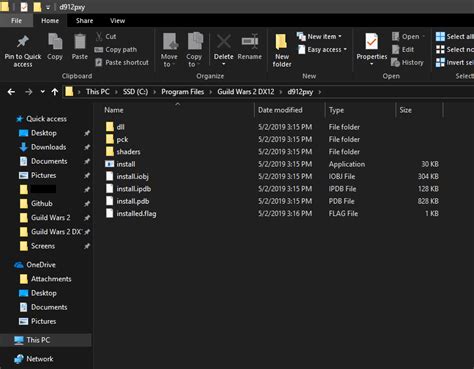Image resolution: width=474 pixels, height=369 pixels.
Task: Select install.ipdb file
Action: 134,189
